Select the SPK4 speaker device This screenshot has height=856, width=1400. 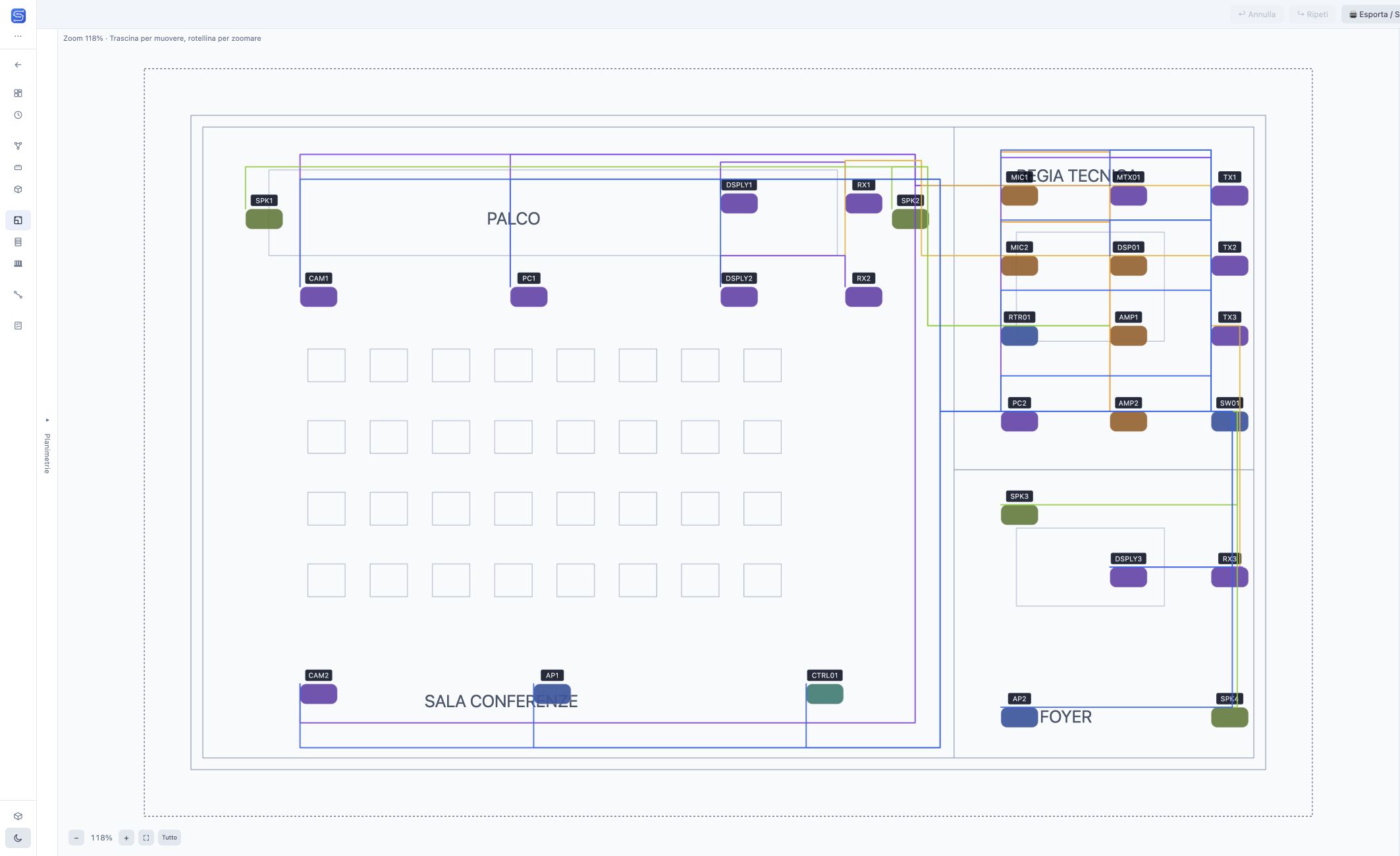[x=1229, y=717]
